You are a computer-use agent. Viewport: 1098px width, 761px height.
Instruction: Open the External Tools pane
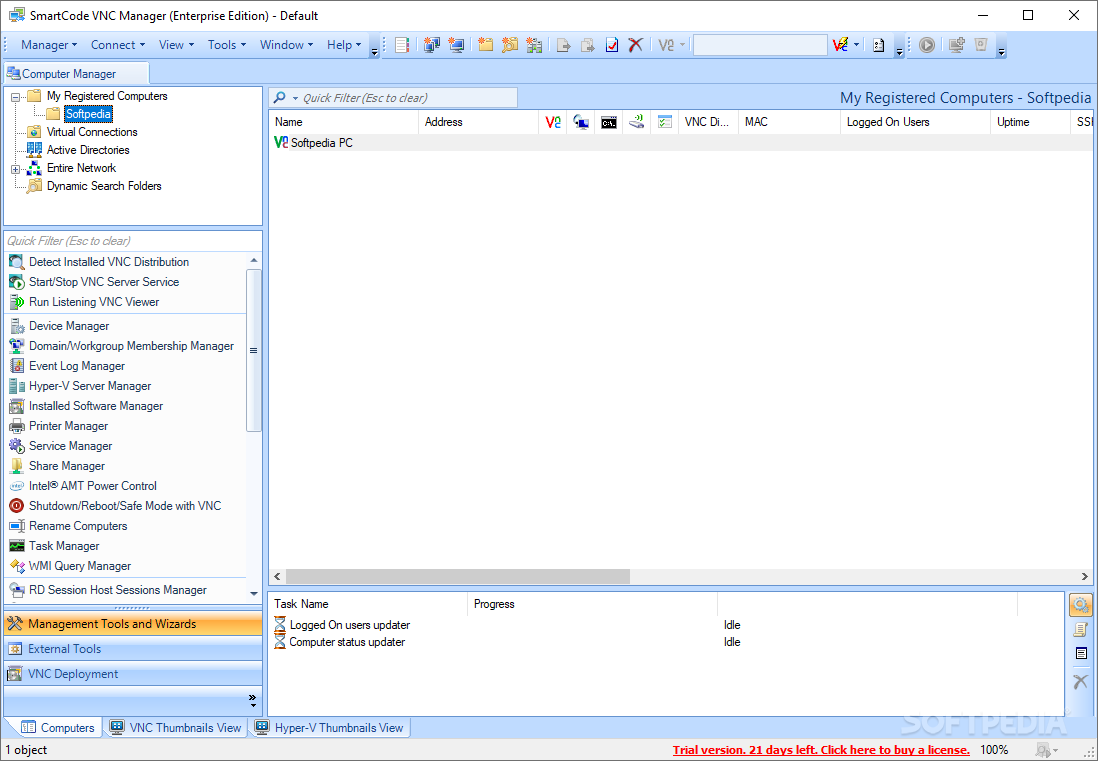pyautogui.click(x=133, y=649)
